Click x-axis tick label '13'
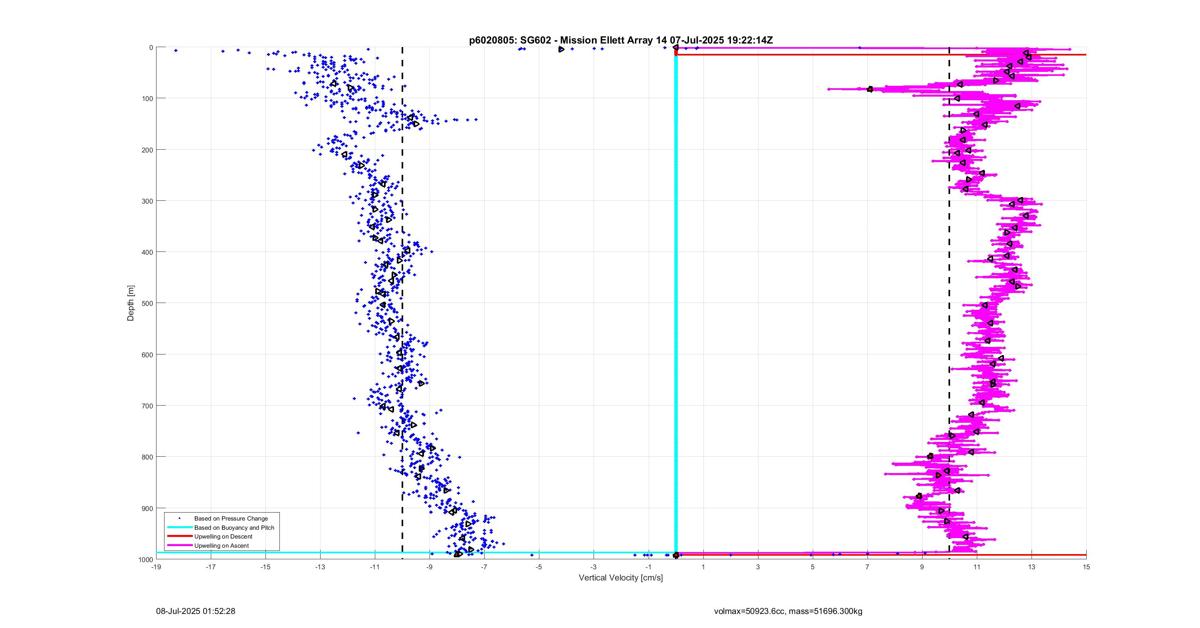Viewport: 1200px width, 628px height. (1031, 567)
